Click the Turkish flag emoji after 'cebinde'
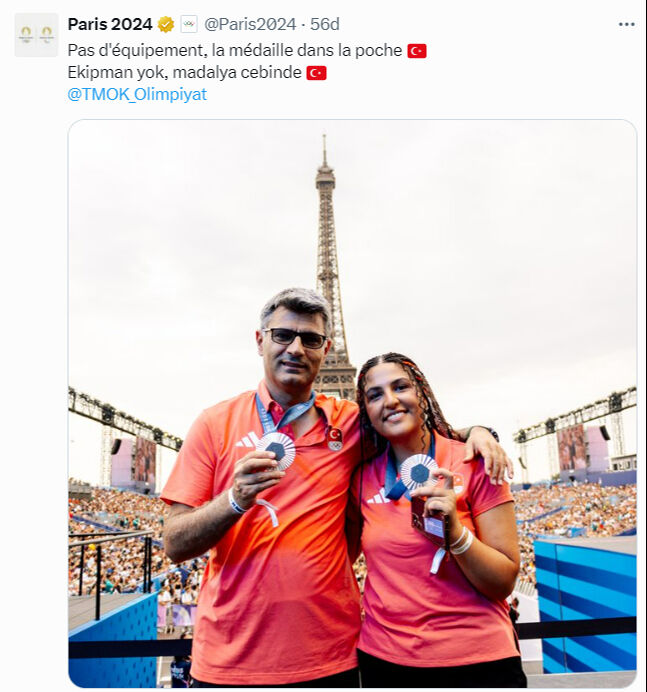Image resolution: width=647 pixels, height=692 pixels. 316,73
